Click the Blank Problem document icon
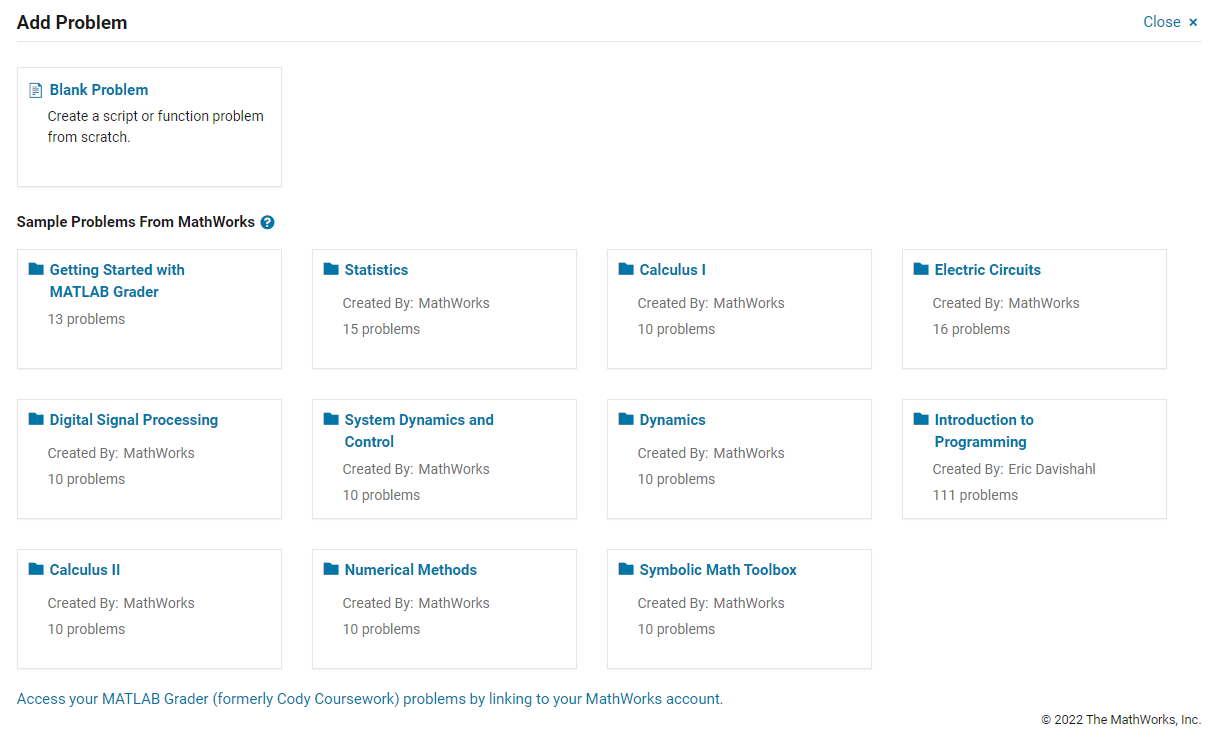This screenshot has width=1219, height=754. pyautogui.click(x=36, y=90)
